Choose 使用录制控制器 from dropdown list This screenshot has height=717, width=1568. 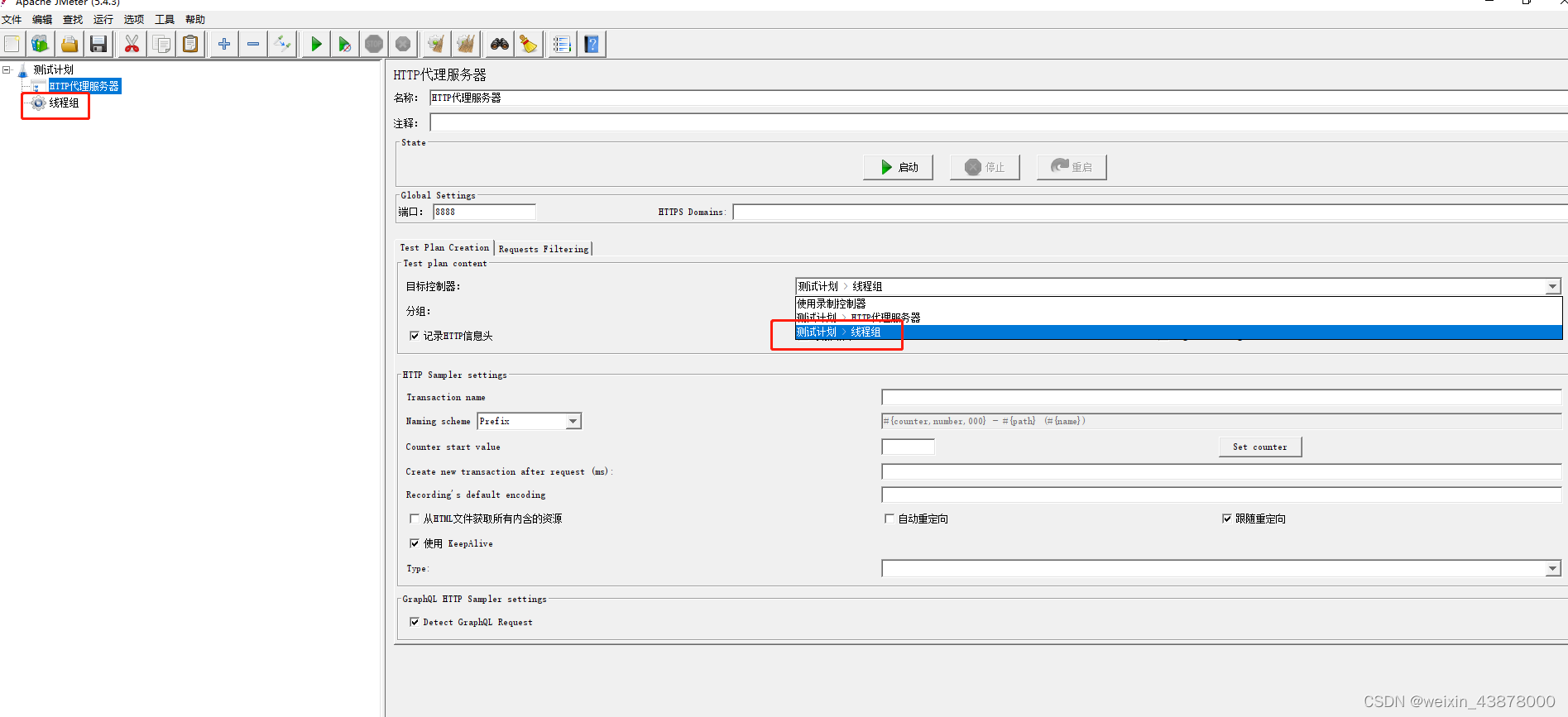click(1178, 304)
